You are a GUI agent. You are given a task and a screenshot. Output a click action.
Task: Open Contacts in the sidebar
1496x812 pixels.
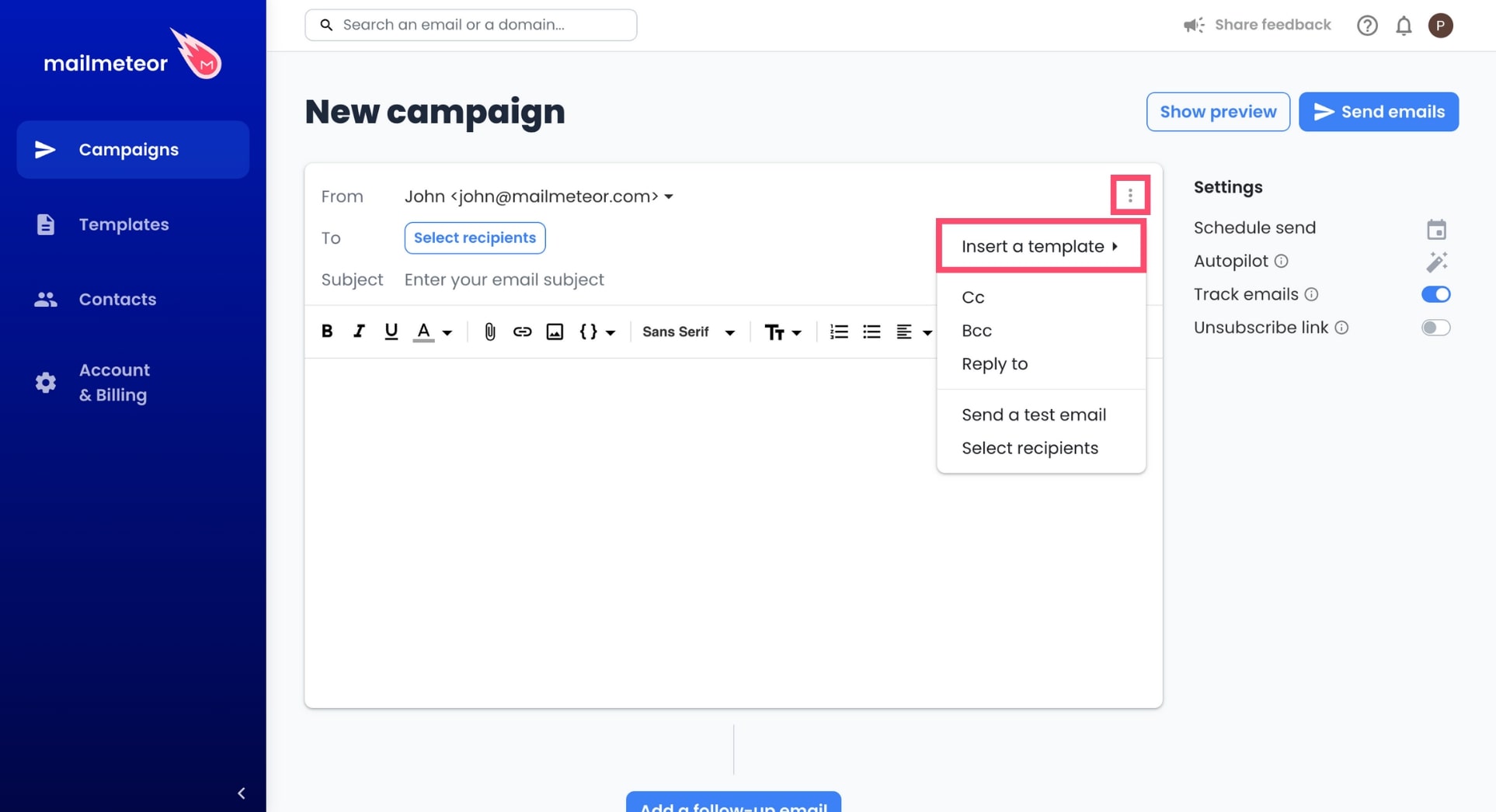click(x=133, y=299)
